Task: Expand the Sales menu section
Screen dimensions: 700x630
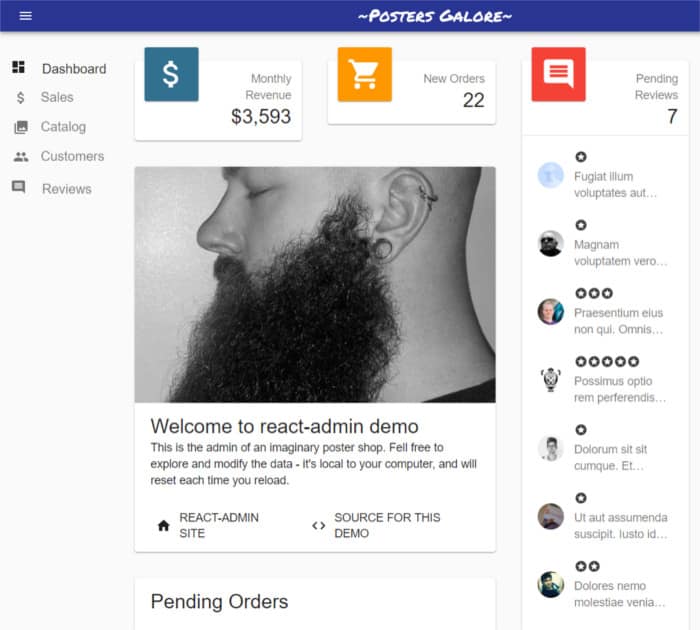Action: point(59,97)
